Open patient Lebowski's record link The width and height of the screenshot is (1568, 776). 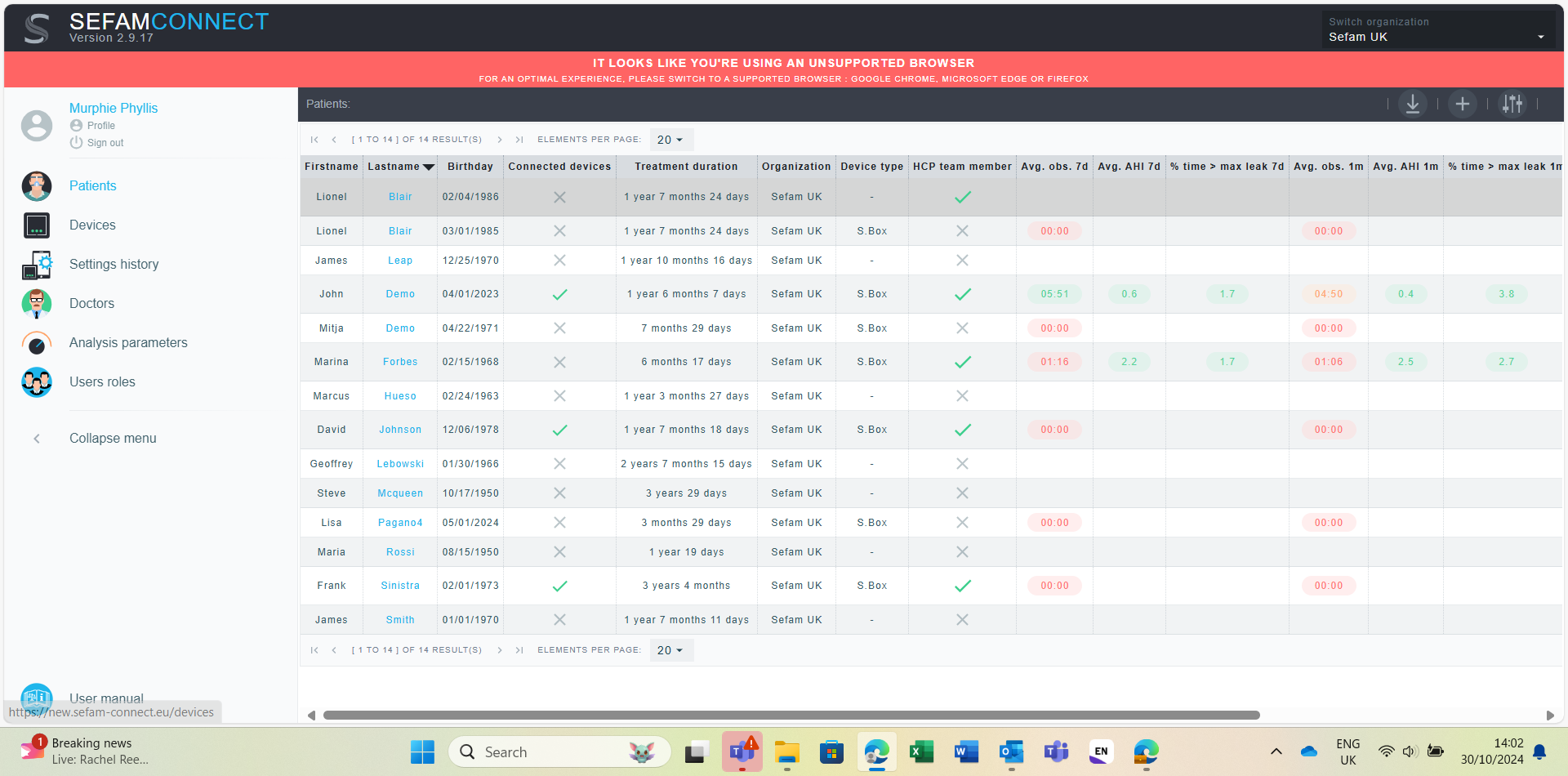(x=400, y=464)
